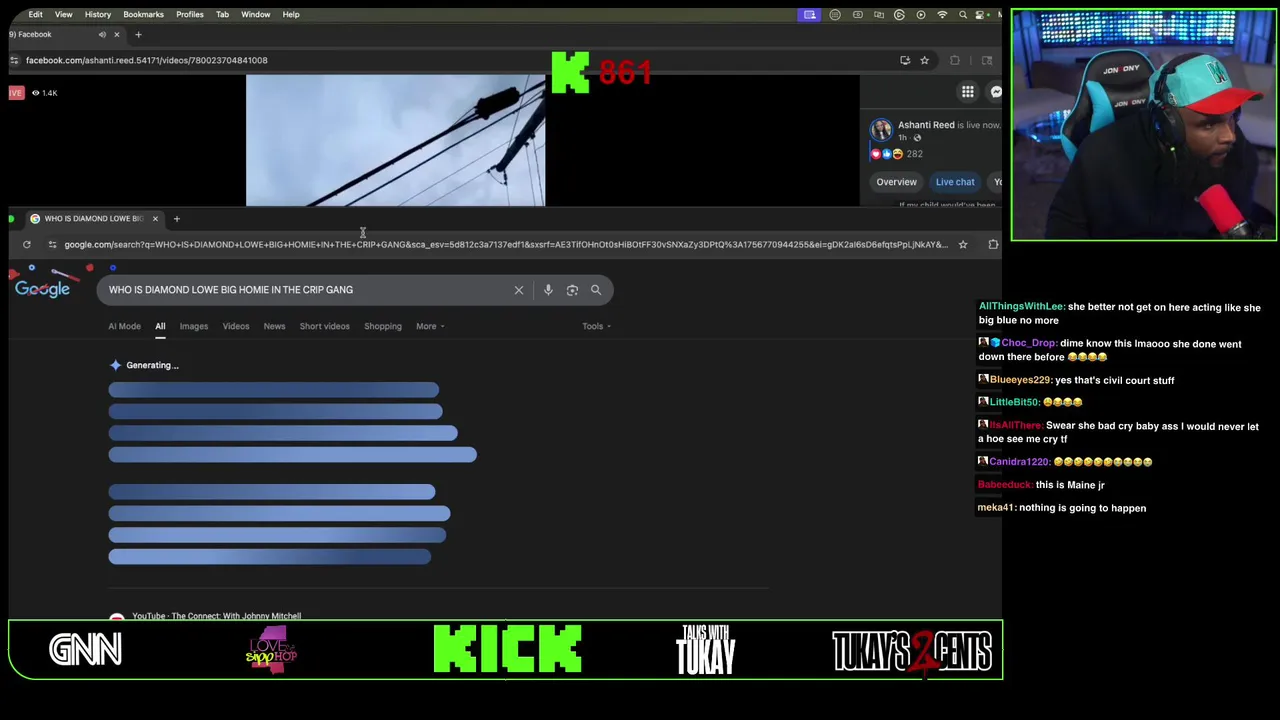Click the streamer webcam overlay

pyautogui.click(x=1144, y=125)
